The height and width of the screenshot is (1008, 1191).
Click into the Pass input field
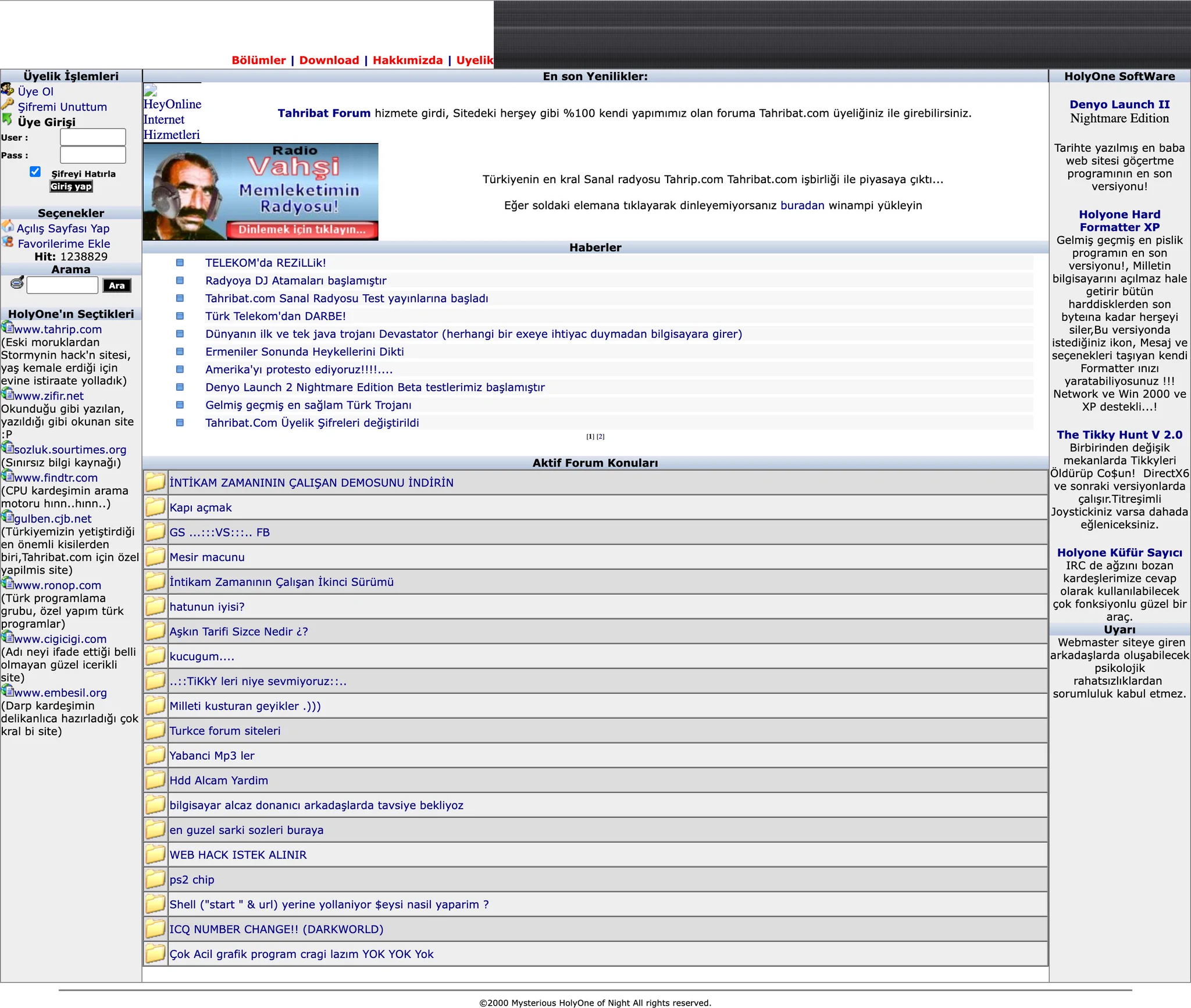(x=93, y=155)
